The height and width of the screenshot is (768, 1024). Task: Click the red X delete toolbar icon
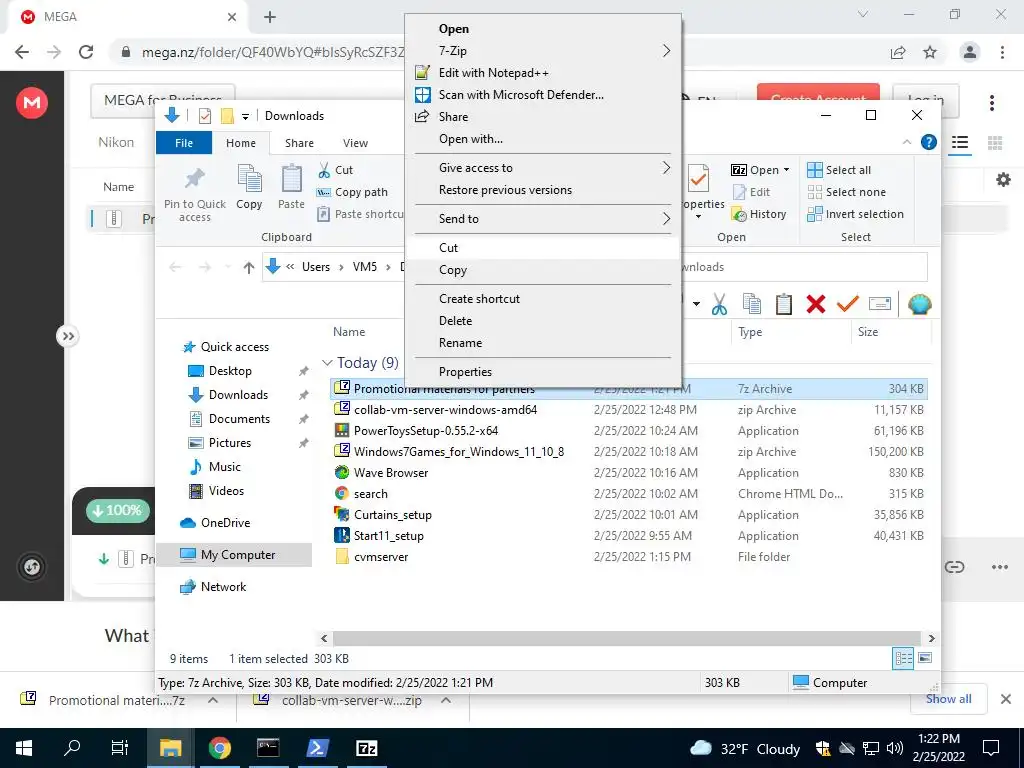pos(816,304)
